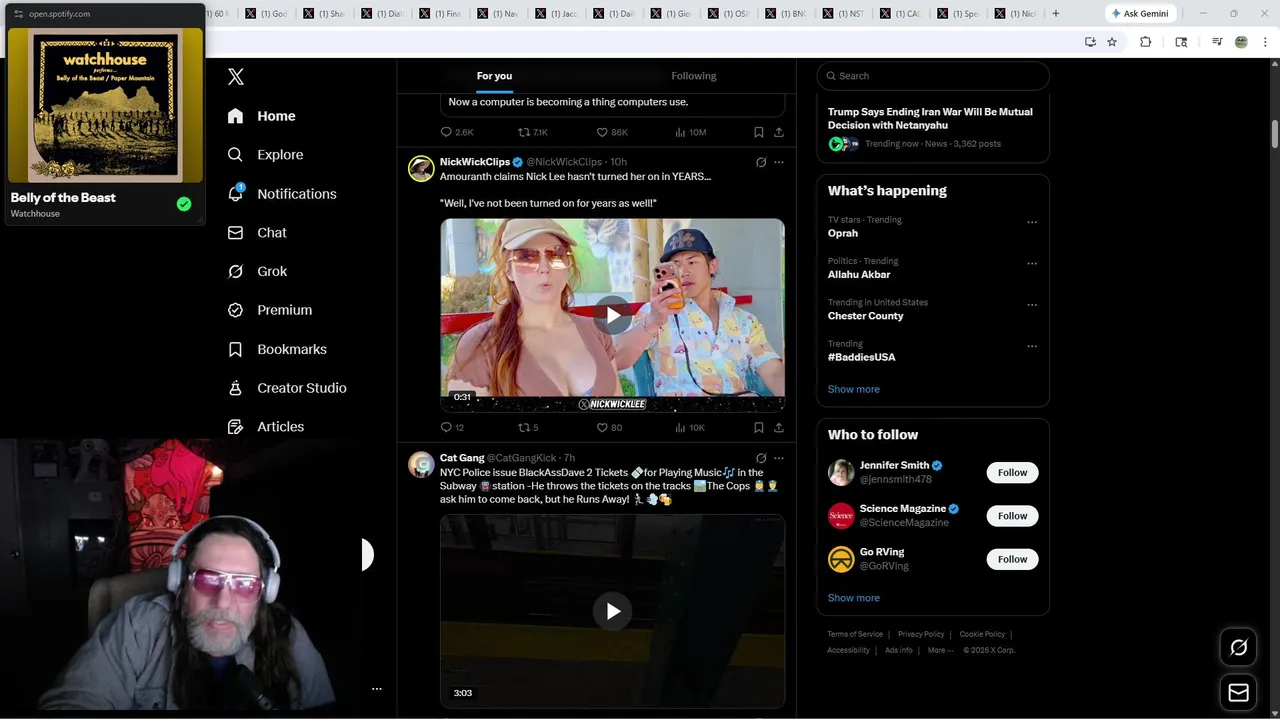Screen dimensions: 1280x720
Task: Click the Spotify mini player album art
Action: (x=105, y=105)
